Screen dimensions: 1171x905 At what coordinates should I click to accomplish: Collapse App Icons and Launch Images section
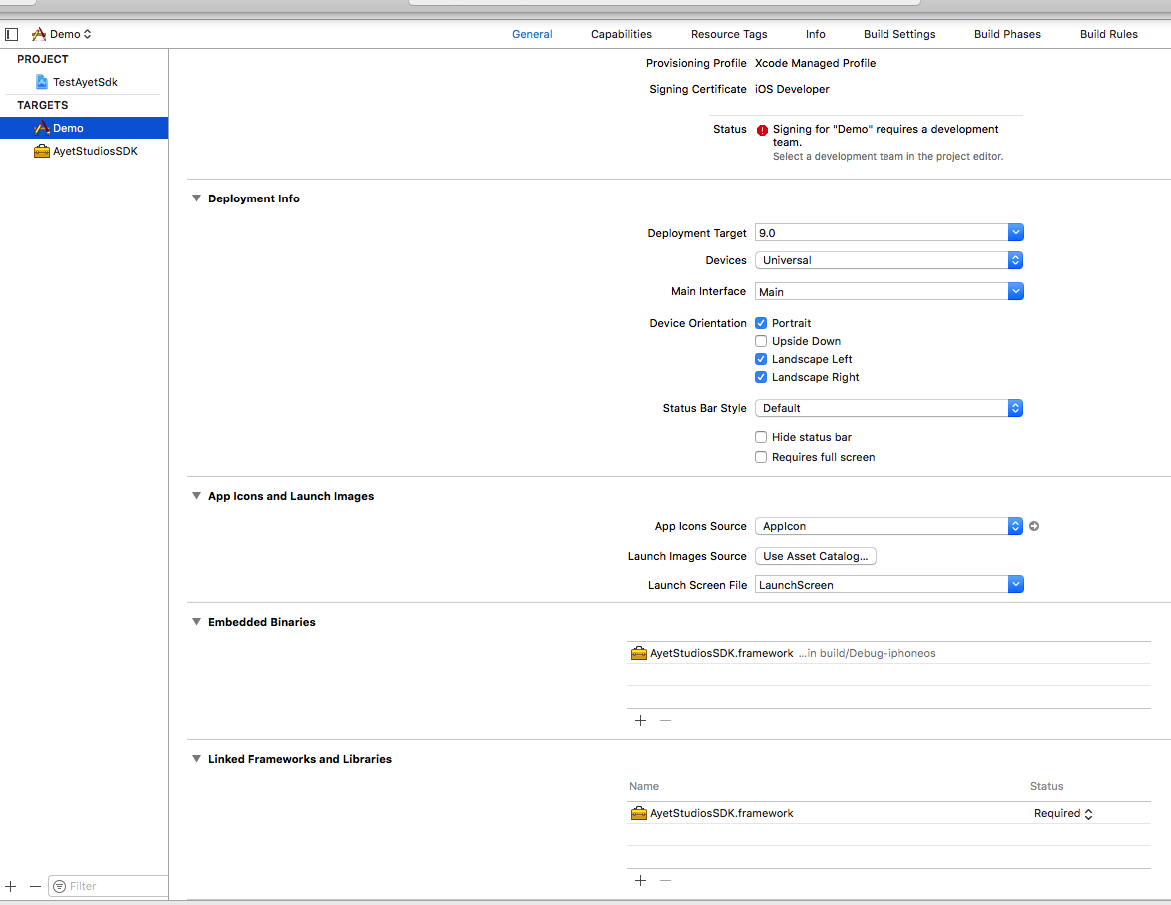tap(196, 496)
